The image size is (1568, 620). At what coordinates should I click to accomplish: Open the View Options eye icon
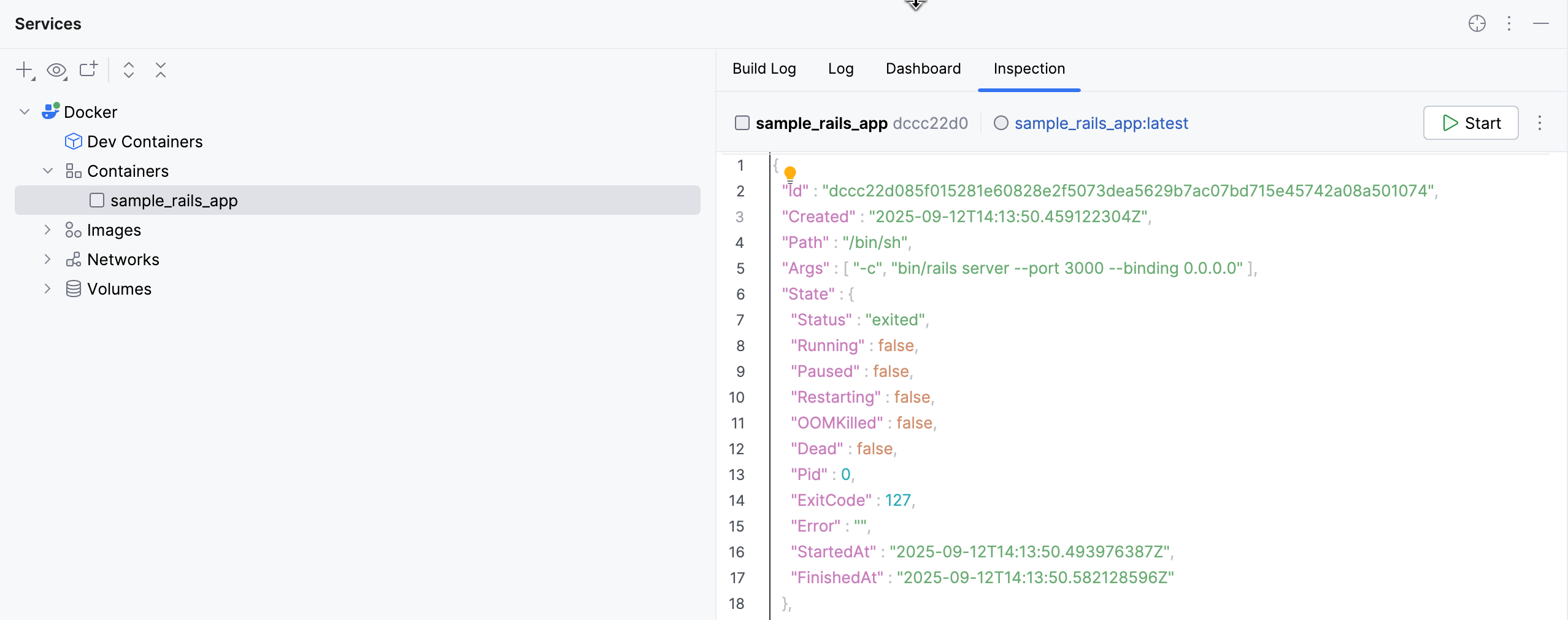click(x=56, y=70)
